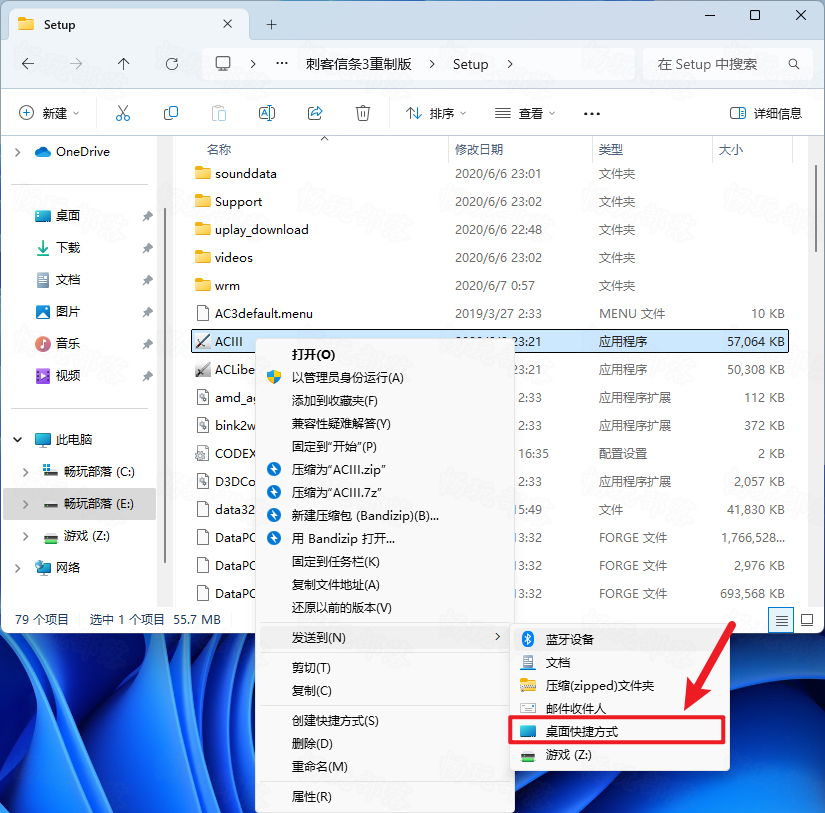This screenshot has width=825, height=813.
Task: Click the Share icon in toolbar
Action: coord(315,113)
